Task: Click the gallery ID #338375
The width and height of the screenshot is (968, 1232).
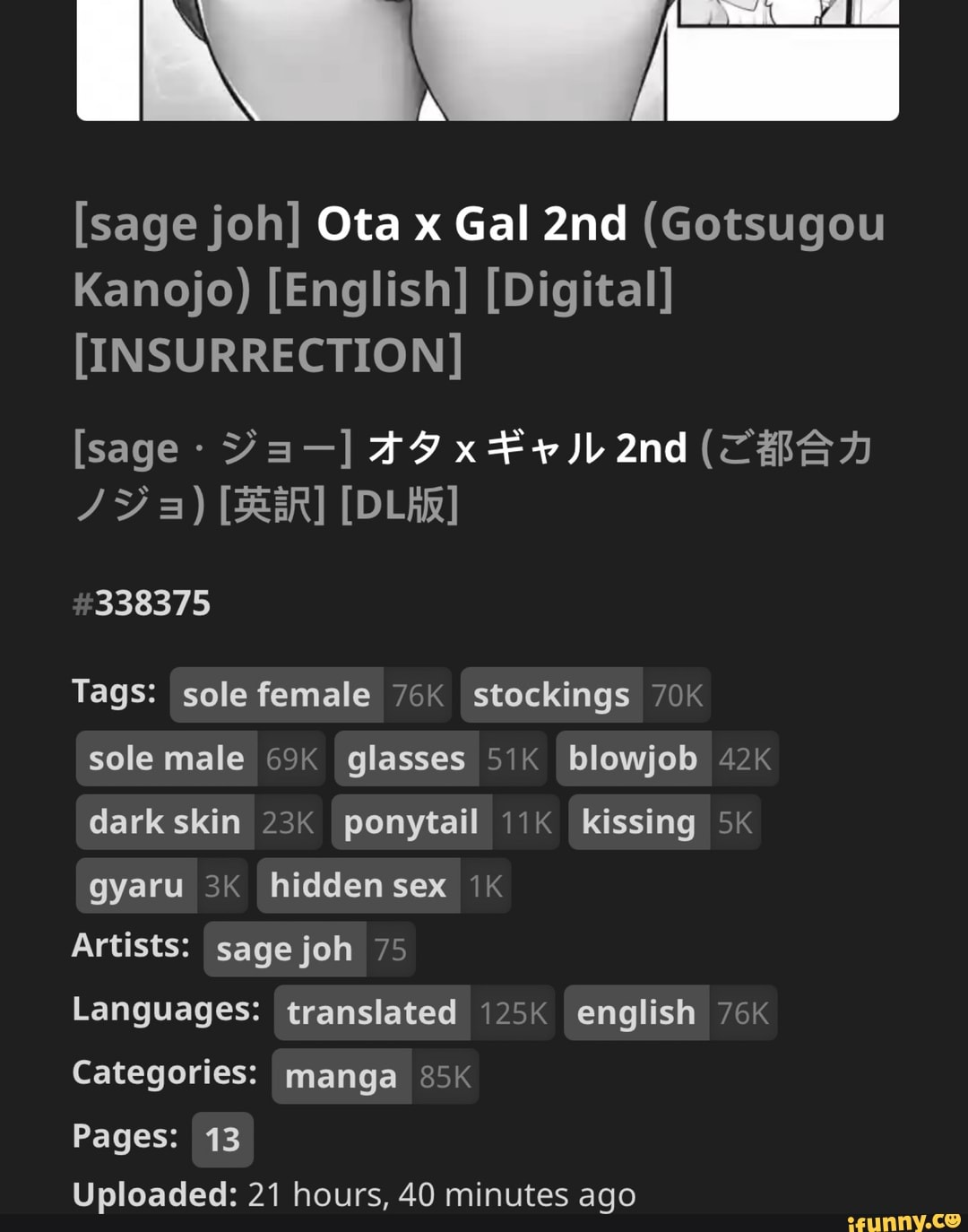Action: 142,603
